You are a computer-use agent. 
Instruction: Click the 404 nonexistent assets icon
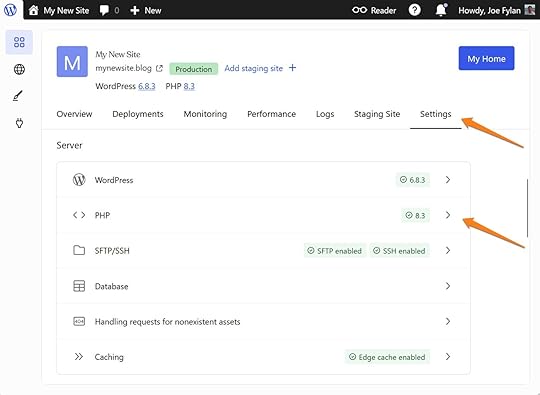(79, 322)
